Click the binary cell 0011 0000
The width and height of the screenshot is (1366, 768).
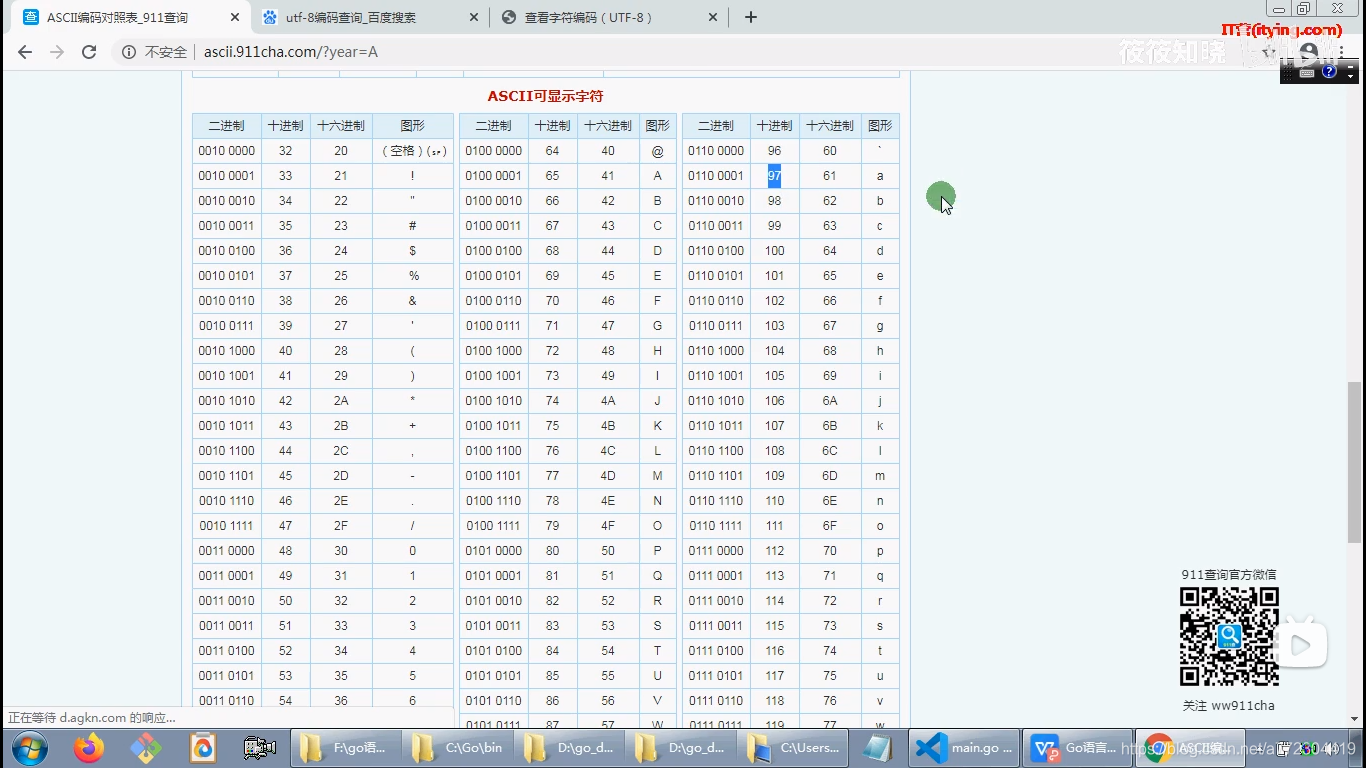coord(226,551)
